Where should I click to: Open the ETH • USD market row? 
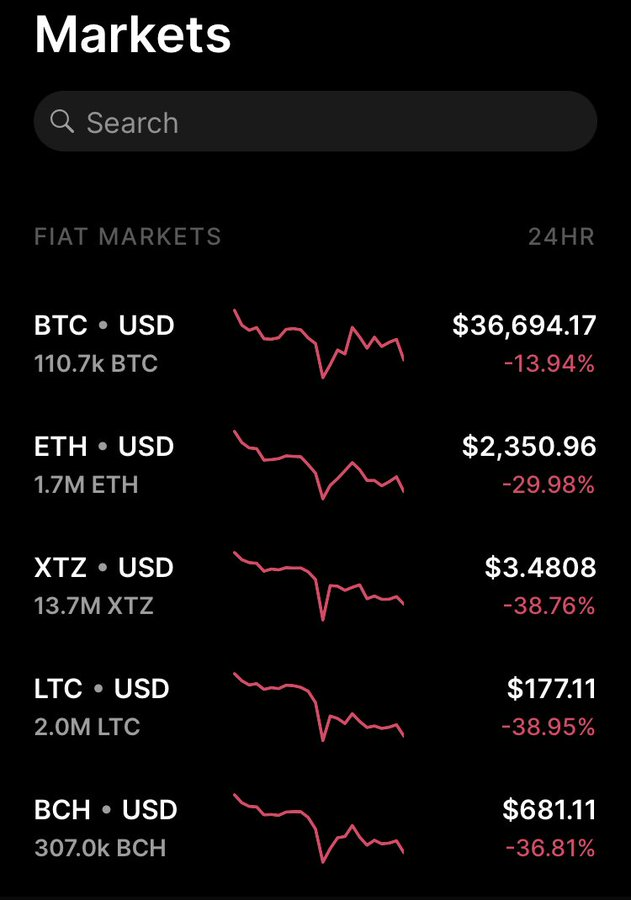pyautogui.click(x=315, y=465)
